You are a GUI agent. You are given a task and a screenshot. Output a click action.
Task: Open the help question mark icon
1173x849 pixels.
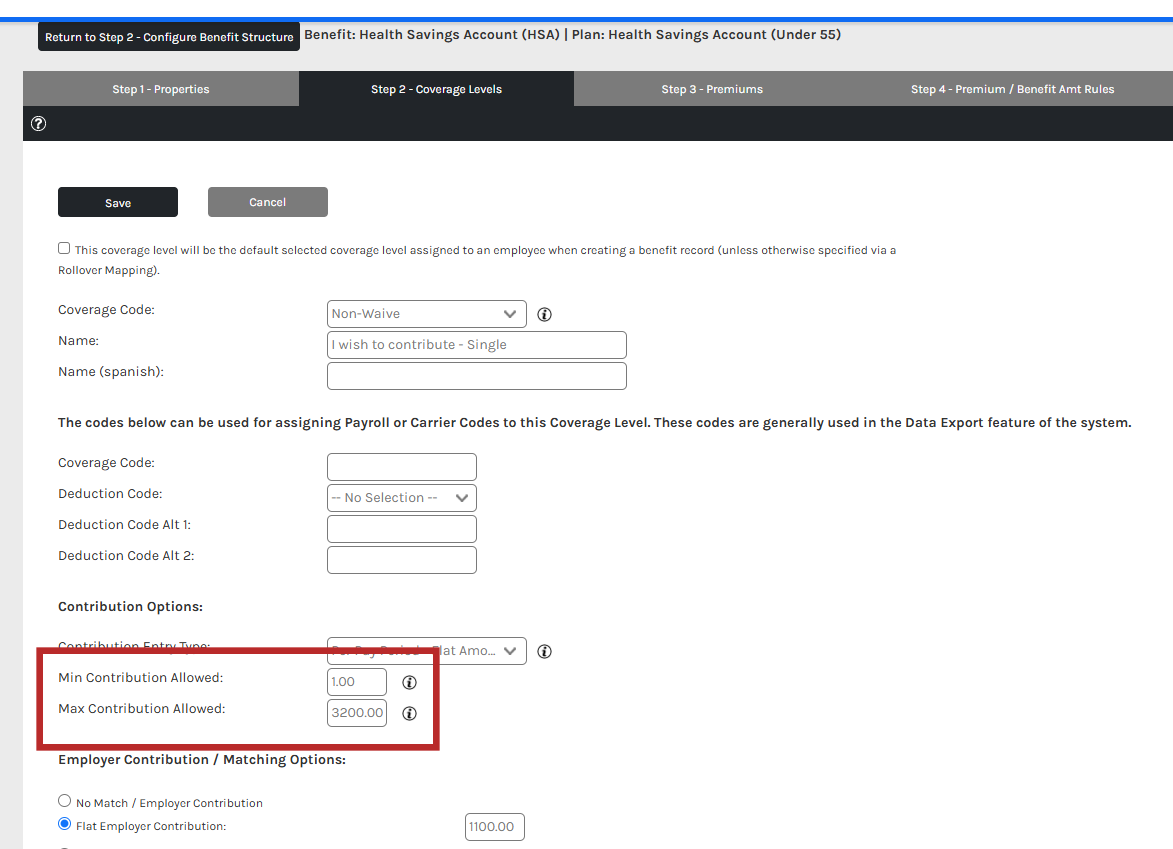click(x=38, y=123)
